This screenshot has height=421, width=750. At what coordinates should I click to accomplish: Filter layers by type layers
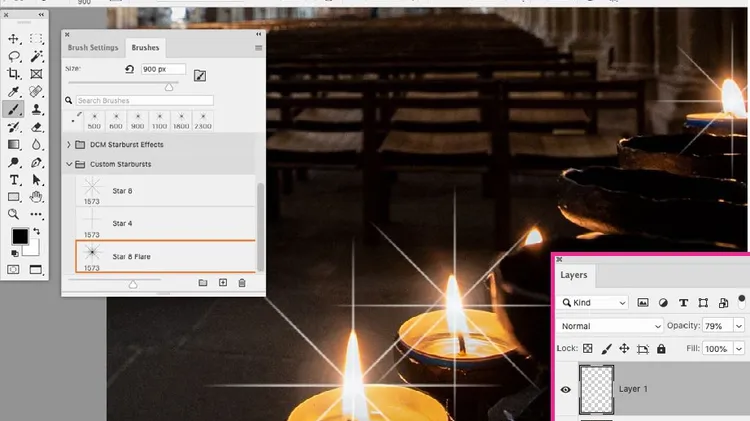pyautogui.click(x=683, y=302)
